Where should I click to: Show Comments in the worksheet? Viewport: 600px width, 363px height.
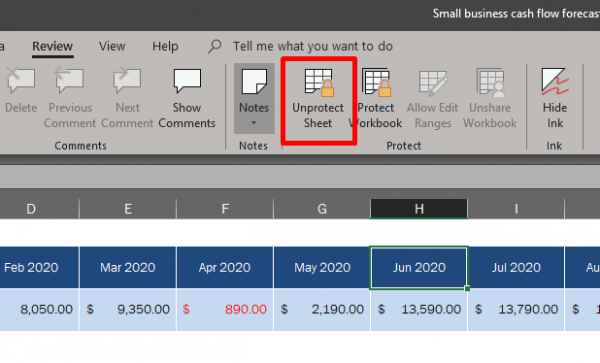point(187,99)
